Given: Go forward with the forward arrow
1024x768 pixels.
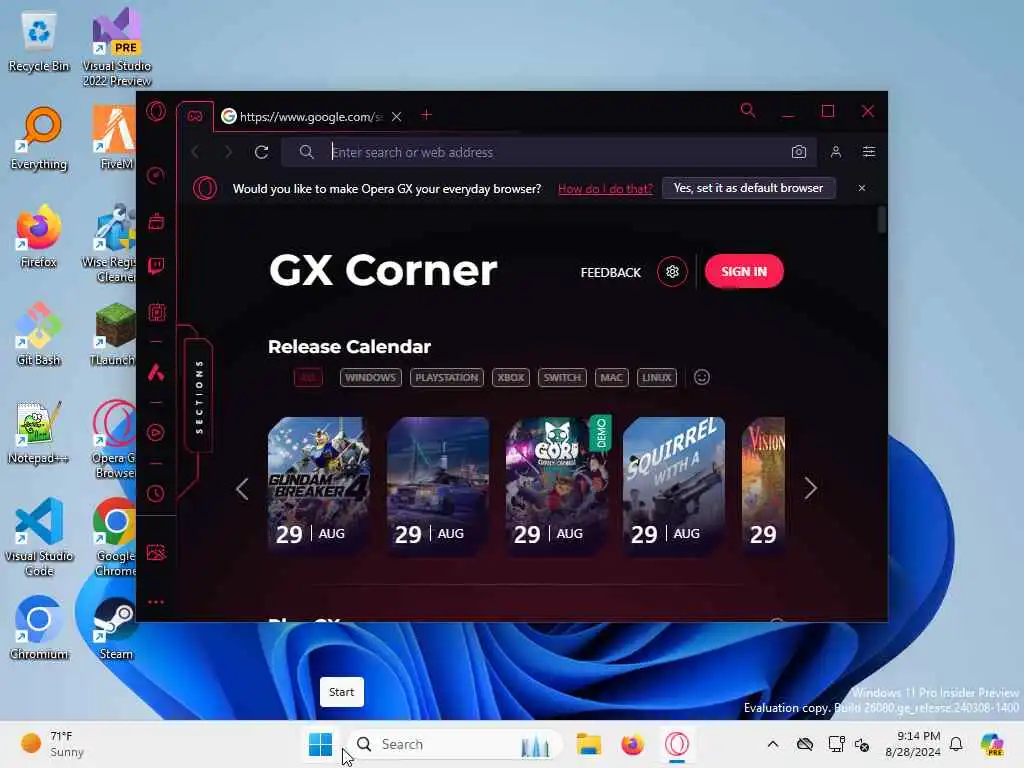Looking at the screenshot, I should click(x=228, y=152).
